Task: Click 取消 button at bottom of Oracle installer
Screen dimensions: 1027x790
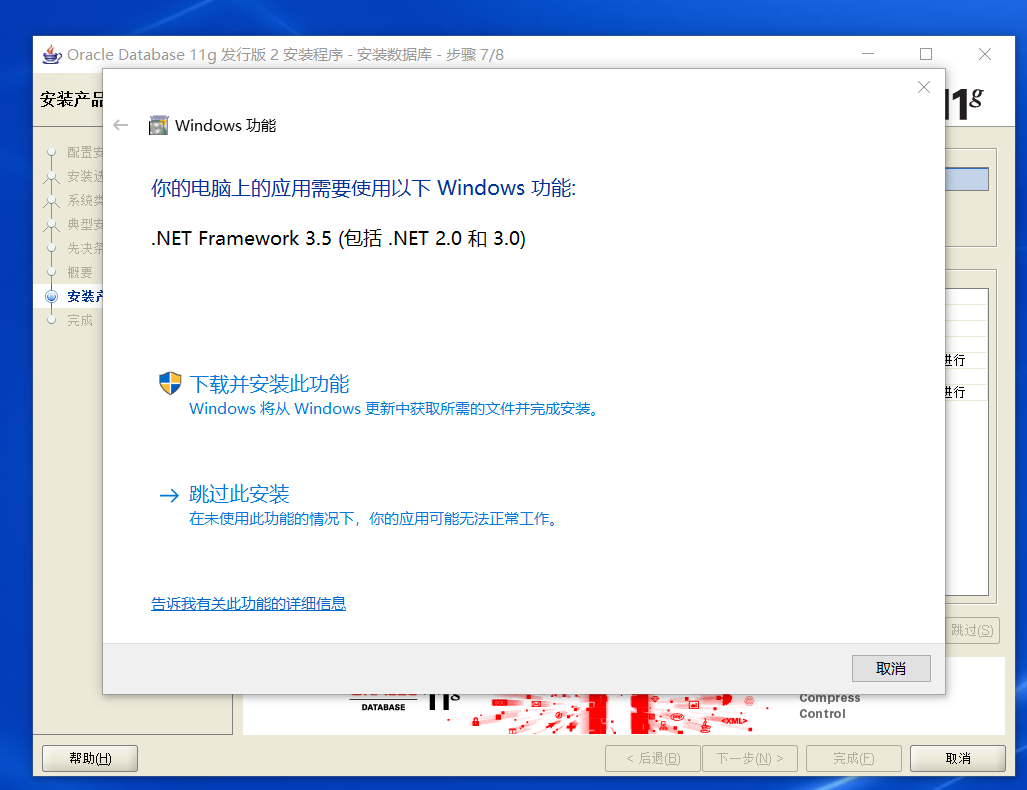Action: tap(958, 759)
